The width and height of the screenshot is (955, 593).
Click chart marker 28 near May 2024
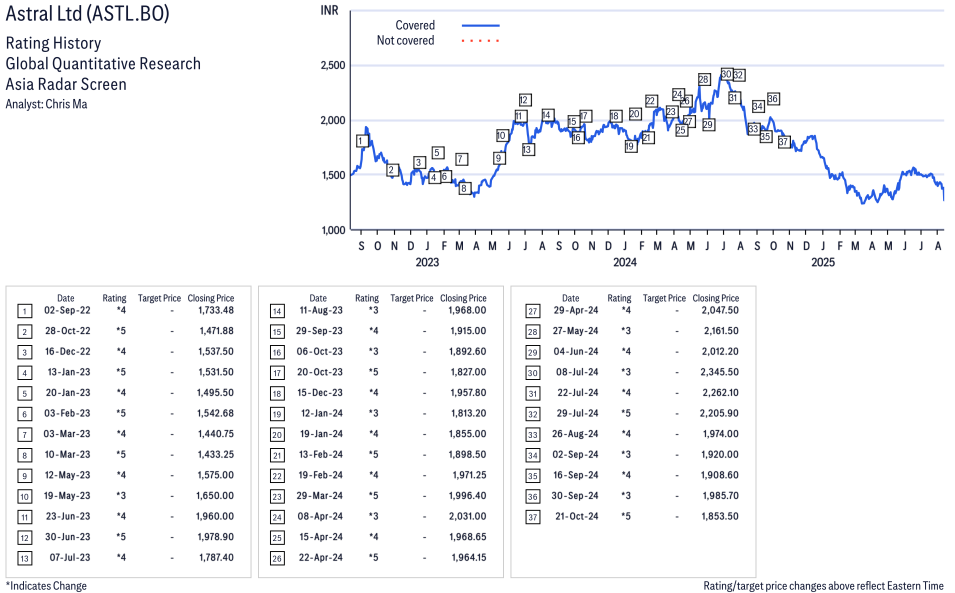click(x=703, y=79)
